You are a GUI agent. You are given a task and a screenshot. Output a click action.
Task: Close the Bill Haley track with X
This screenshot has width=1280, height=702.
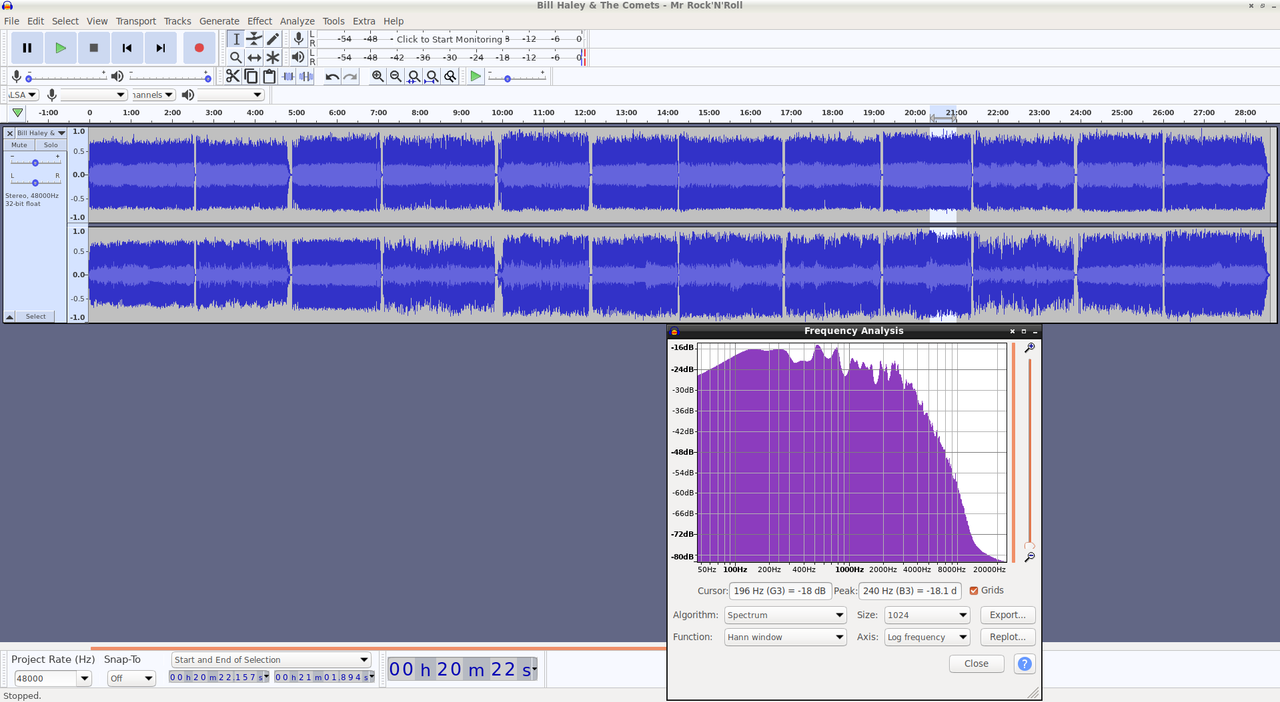pyautogui.click(x=10, y=133)
